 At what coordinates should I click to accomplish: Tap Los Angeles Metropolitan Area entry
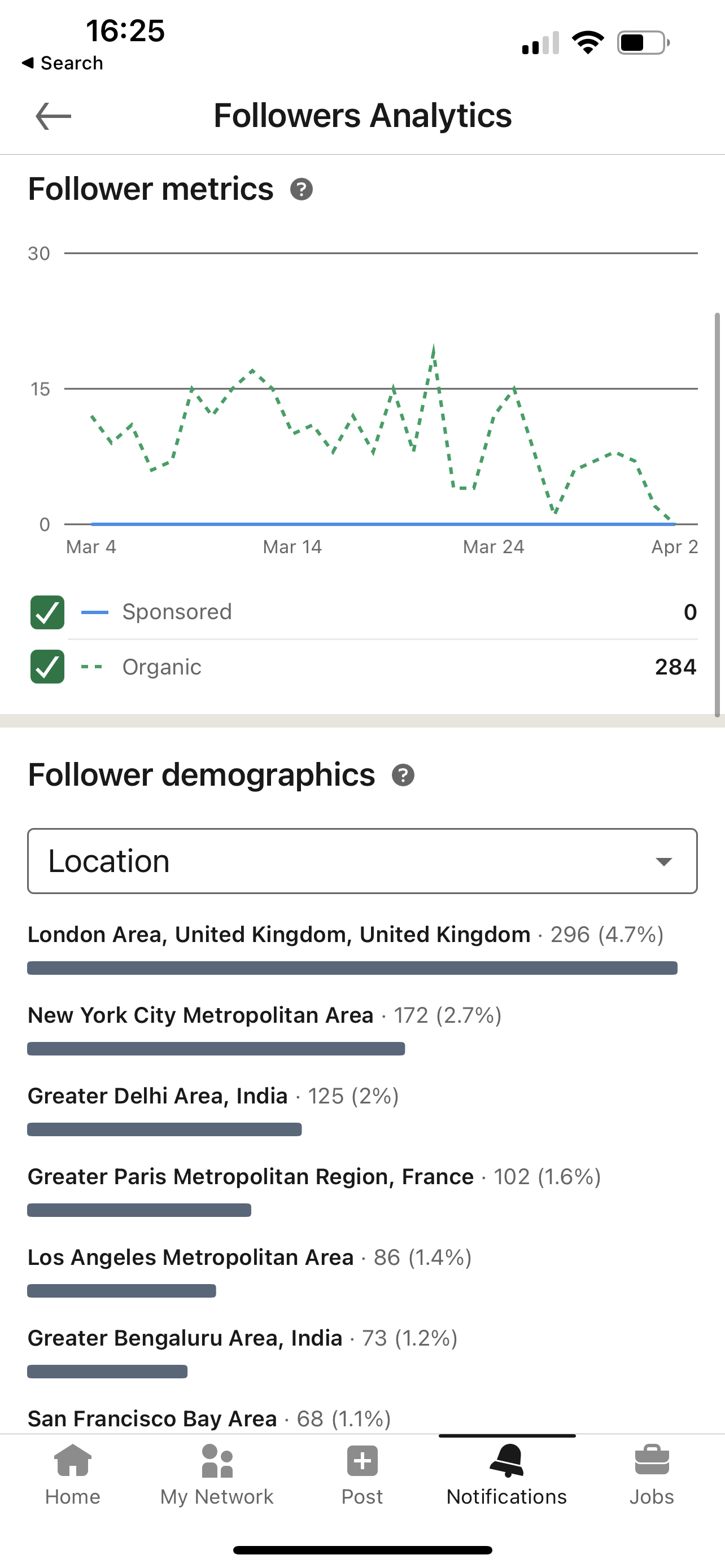(x=190, y=1258)
